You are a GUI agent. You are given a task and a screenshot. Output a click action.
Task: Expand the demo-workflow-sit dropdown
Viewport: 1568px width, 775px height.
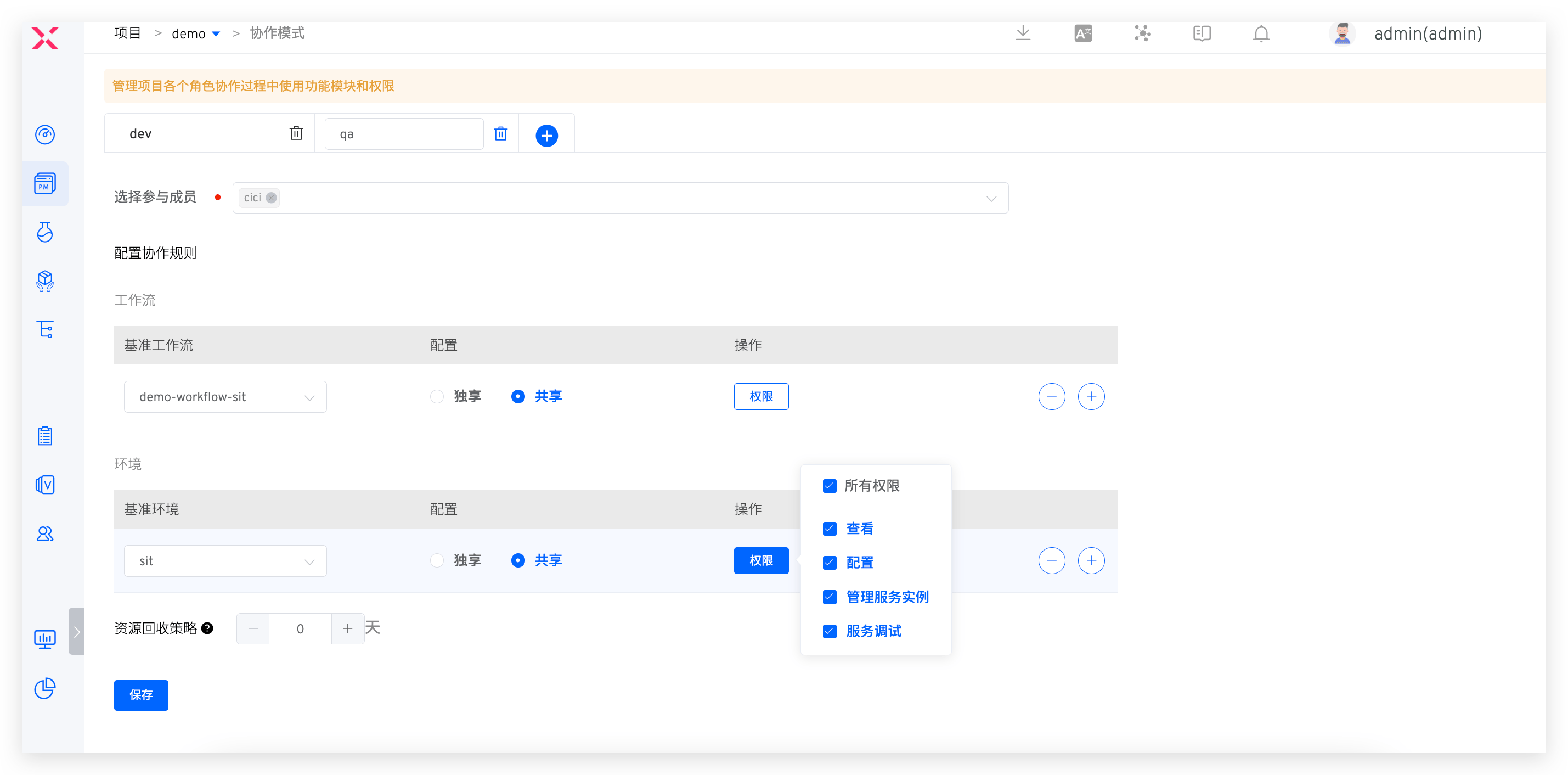(x=225, y=397)
